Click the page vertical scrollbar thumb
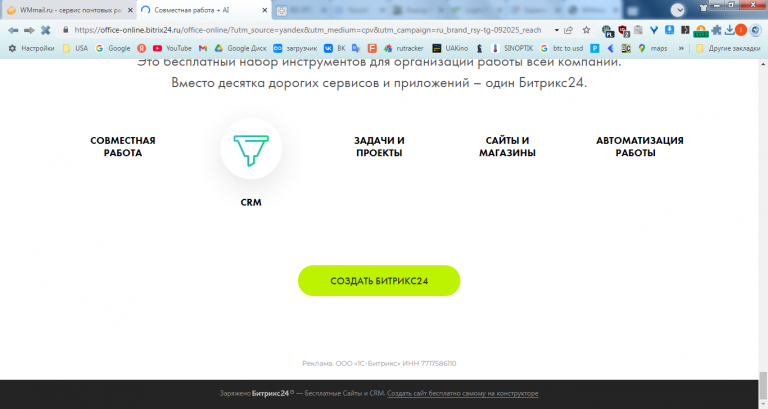The width and height of the screenshot is (768, 409). click(x=763, y=383)
